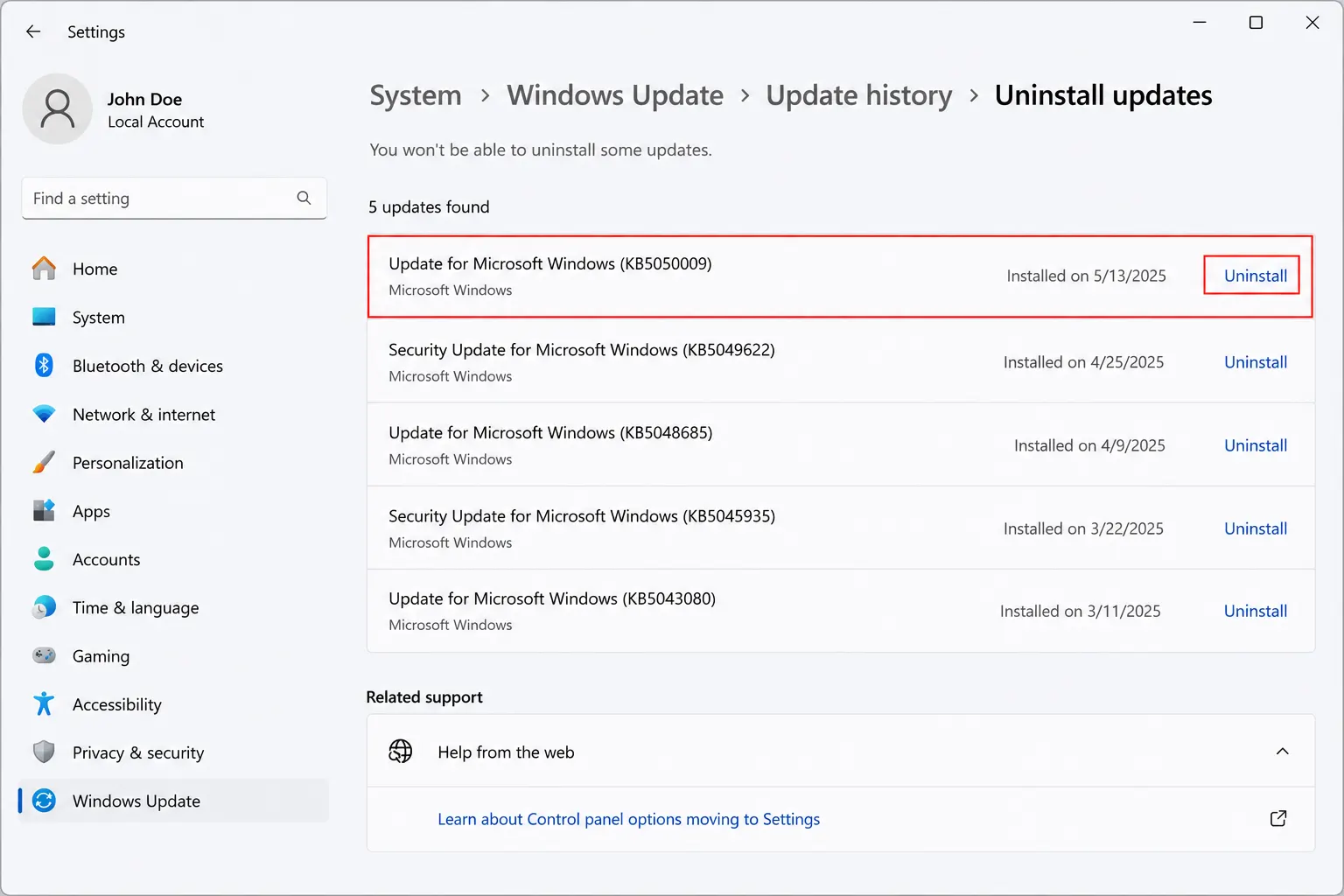Uninstall security update KB5049622
1344x896 pixels.
1255,362
